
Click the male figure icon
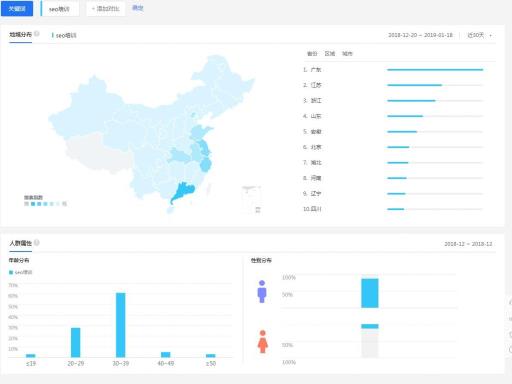[x=262, y=291]
